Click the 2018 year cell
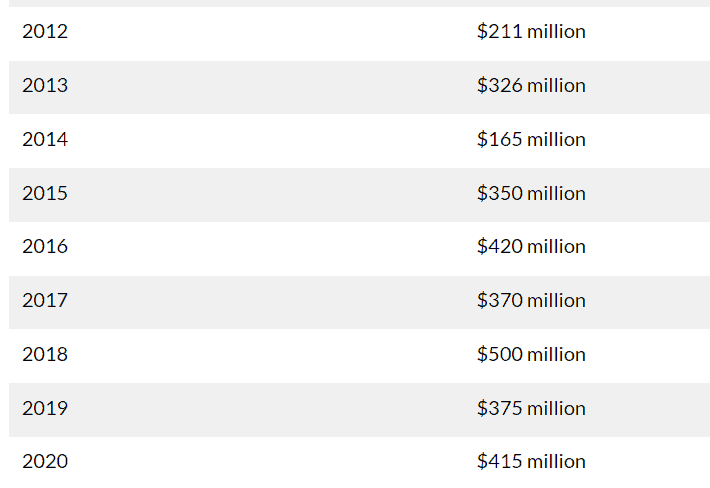This screenshot has height=488, width=710. click(45, 354)
